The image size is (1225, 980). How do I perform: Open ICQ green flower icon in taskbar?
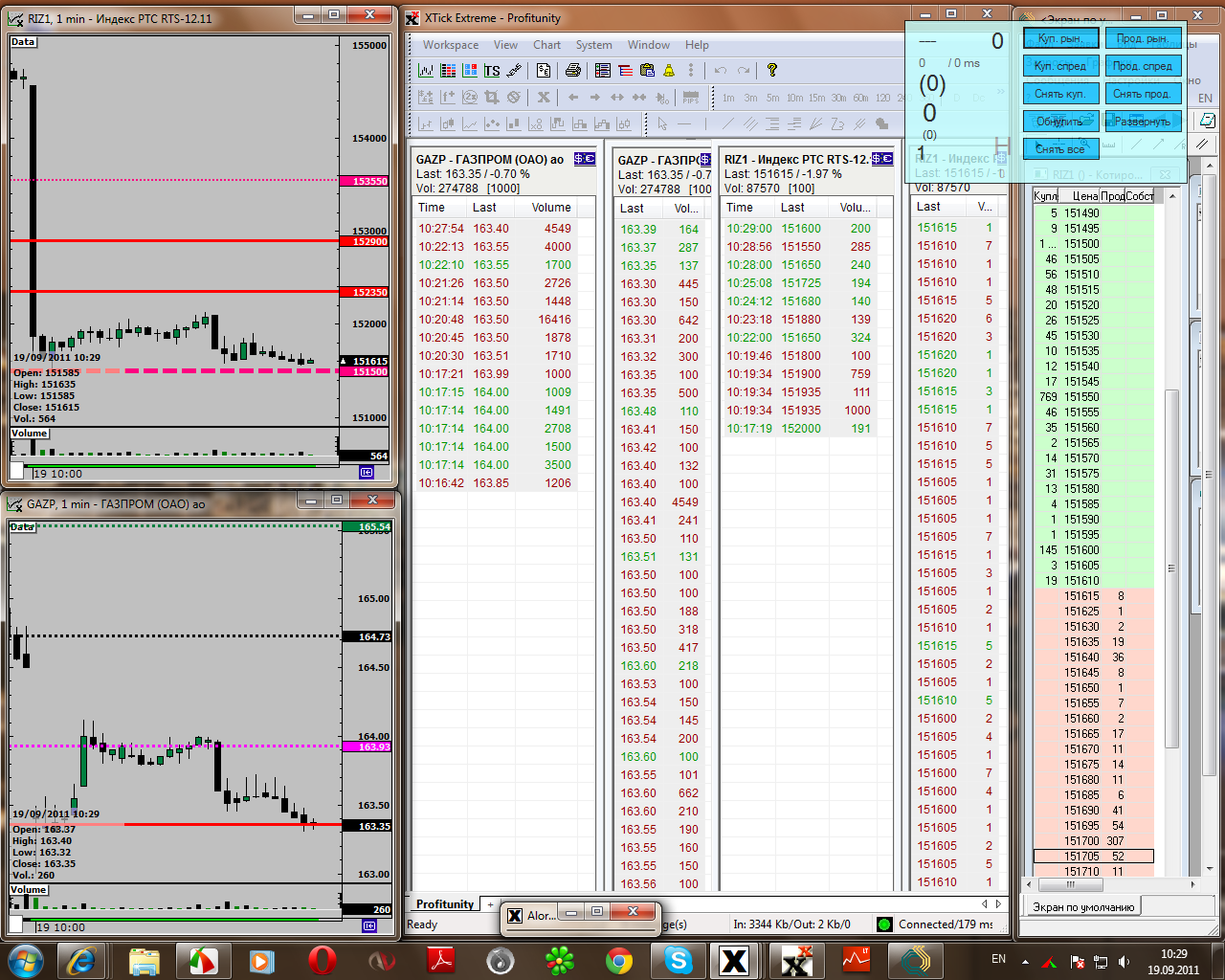[x=560, y=960]
